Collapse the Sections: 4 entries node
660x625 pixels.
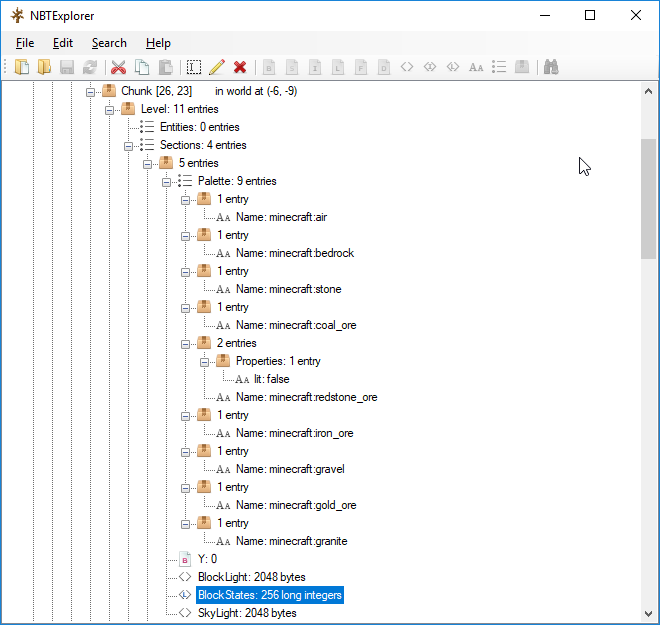(x=128, y=145)
